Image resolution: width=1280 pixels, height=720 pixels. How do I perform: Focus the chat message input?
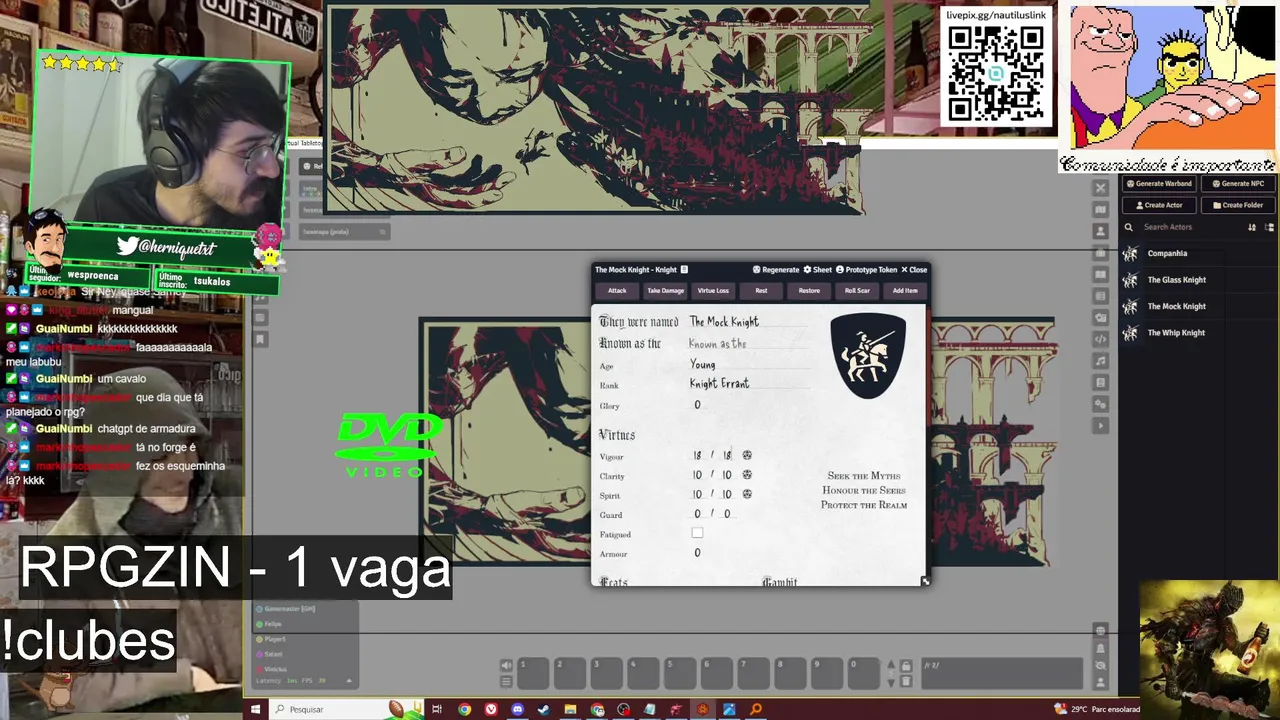1002,673
